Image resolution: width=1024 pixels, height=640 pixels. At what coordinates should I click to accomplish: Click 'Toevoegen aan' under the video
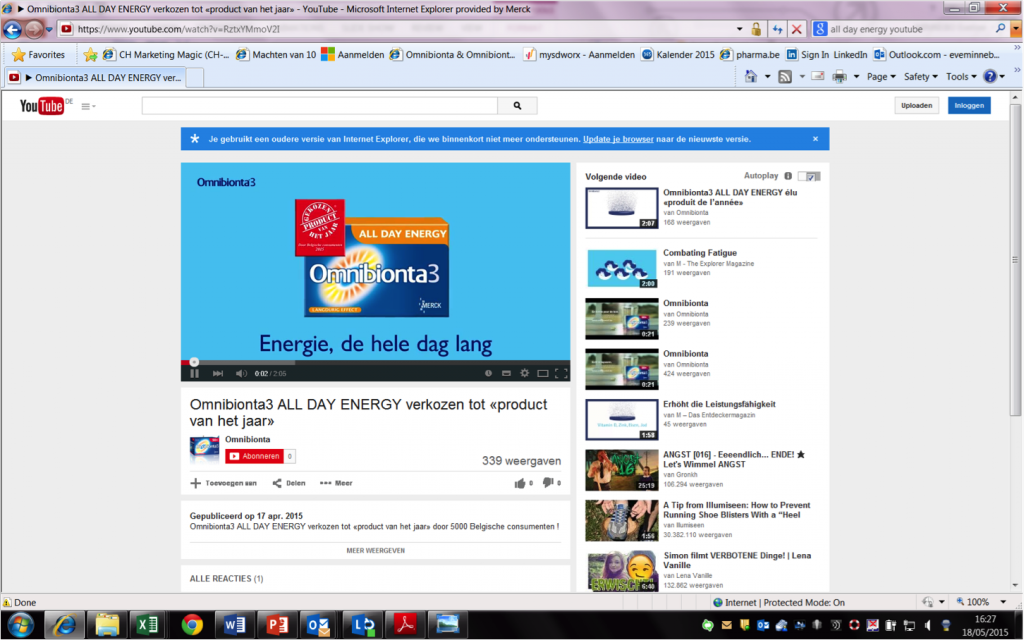[x=223, y=483]
